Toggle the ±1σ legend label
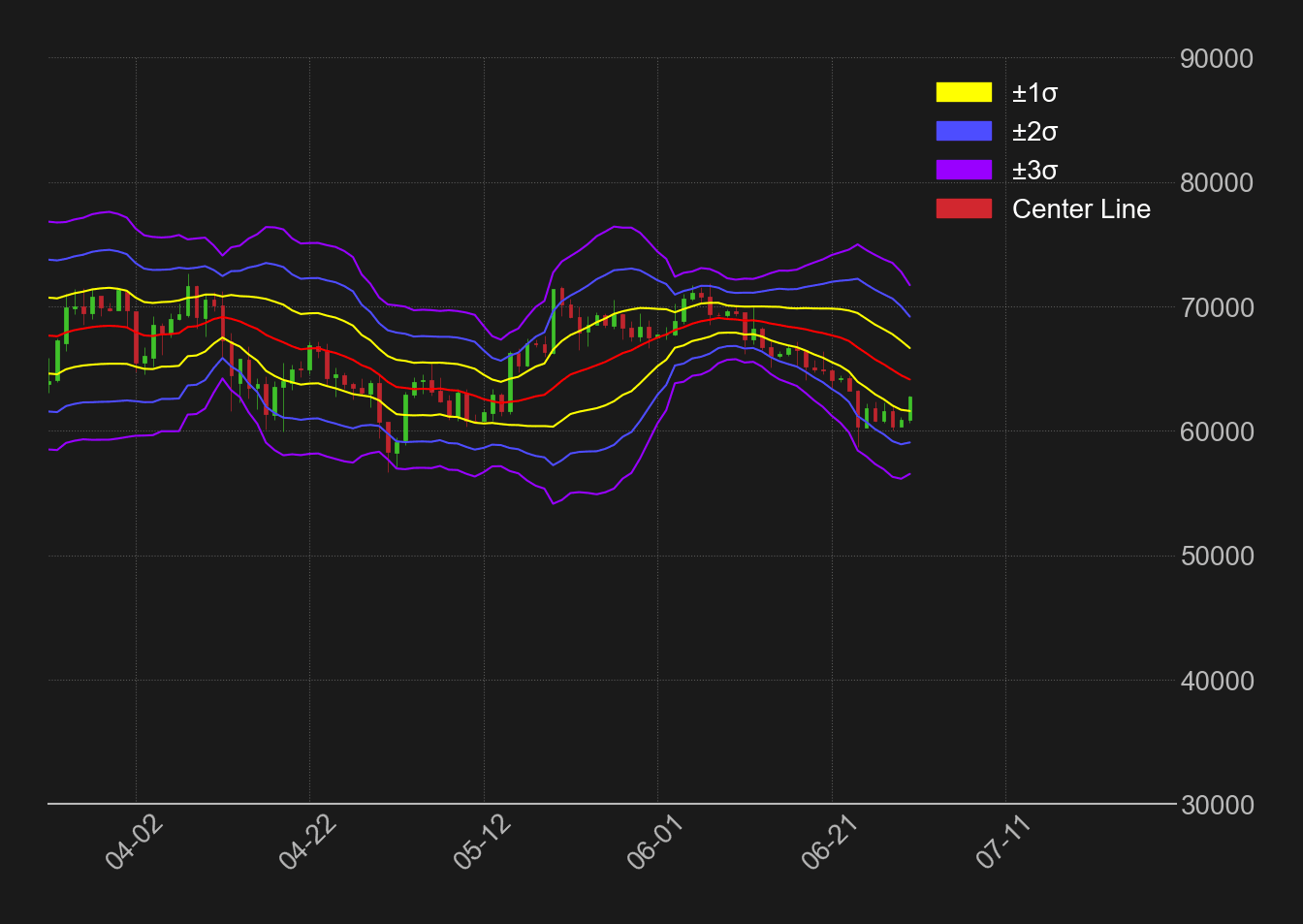Image resolution: width=1303 pixels, height=924 pixels. [x=1034, y=93]
